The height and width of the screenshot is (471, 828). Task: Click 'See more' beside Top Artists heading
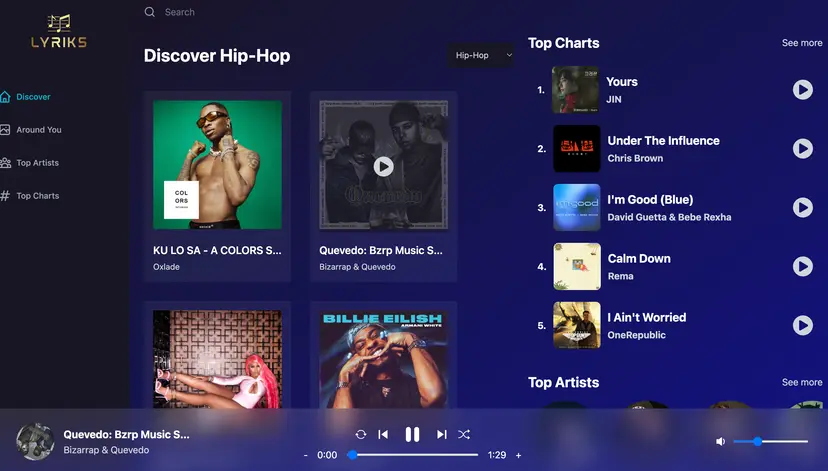tap(802, 382)
